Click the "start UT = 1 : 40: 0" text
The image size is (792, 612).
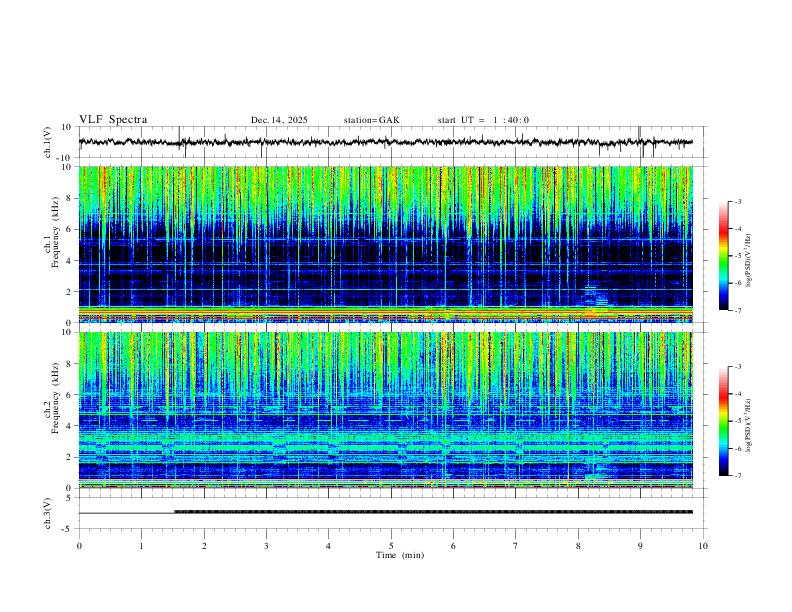(483, 120)
